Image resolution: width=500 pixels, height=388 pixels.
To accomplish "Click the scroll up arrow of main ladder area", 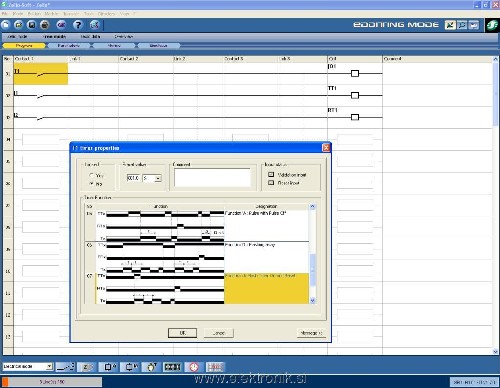I will click(495, 59).
